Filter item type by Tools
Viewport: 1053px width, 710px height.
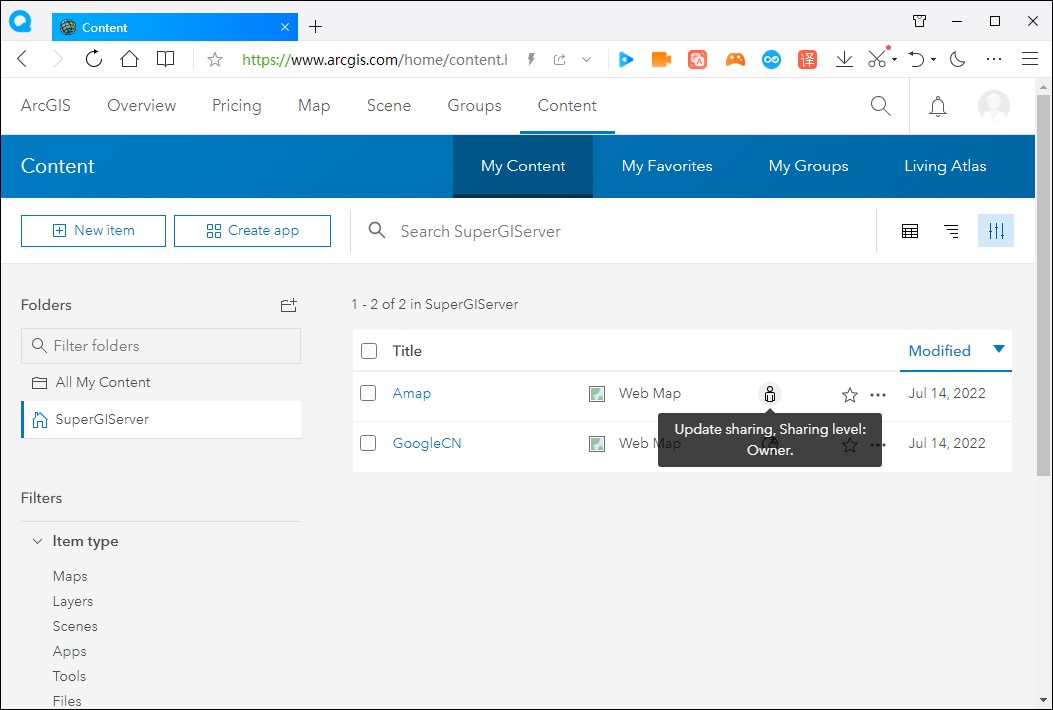coord(69,676)
